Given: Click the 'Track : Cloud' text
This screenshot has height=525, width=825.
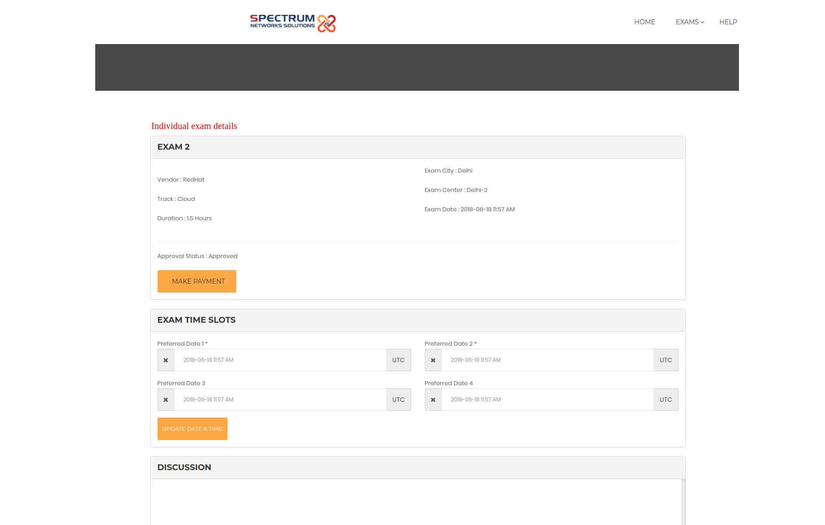Looking at the screenshot, I should (176, 199).
